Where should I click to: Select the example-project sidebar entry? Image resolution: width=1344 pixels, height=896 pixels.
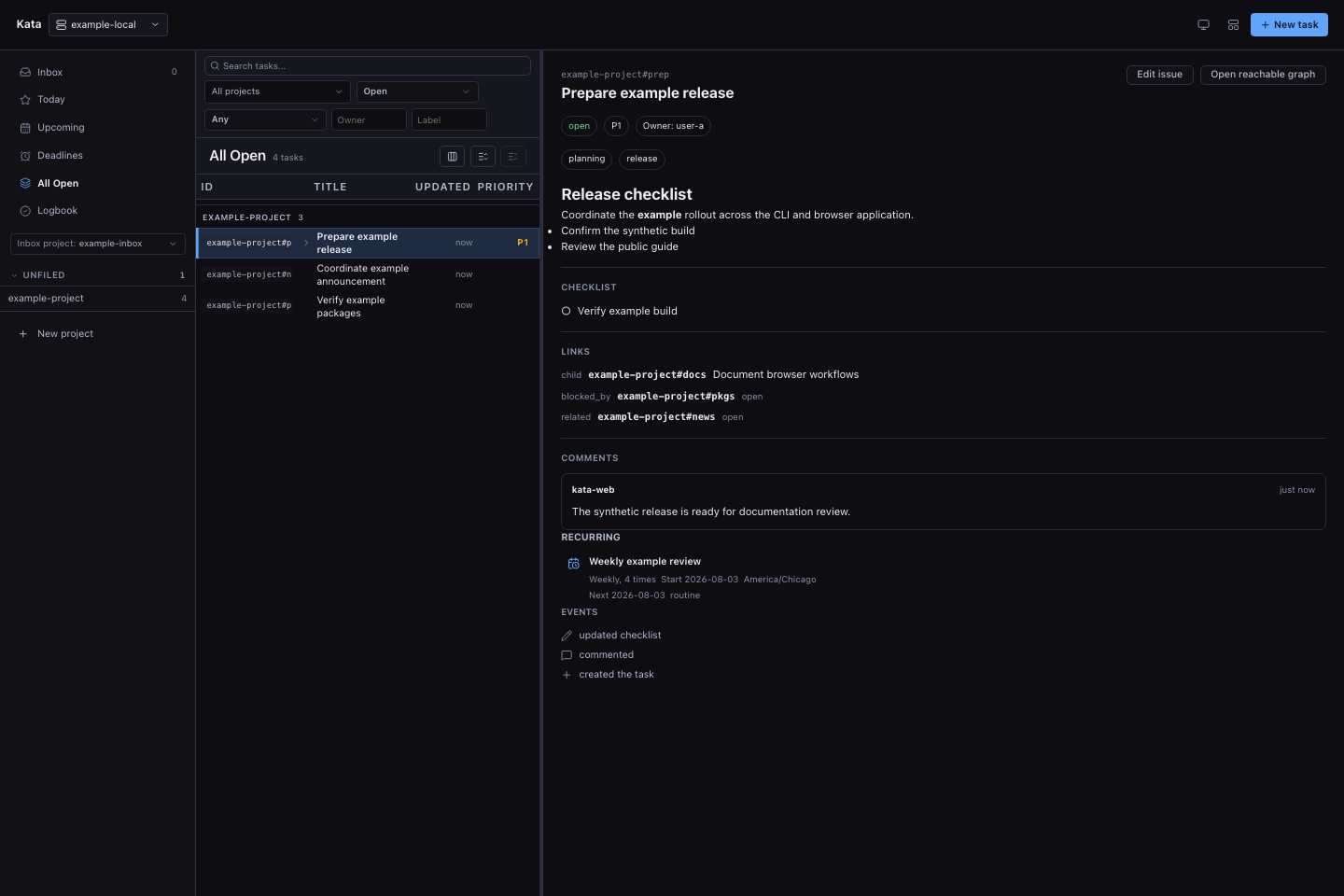97,299
